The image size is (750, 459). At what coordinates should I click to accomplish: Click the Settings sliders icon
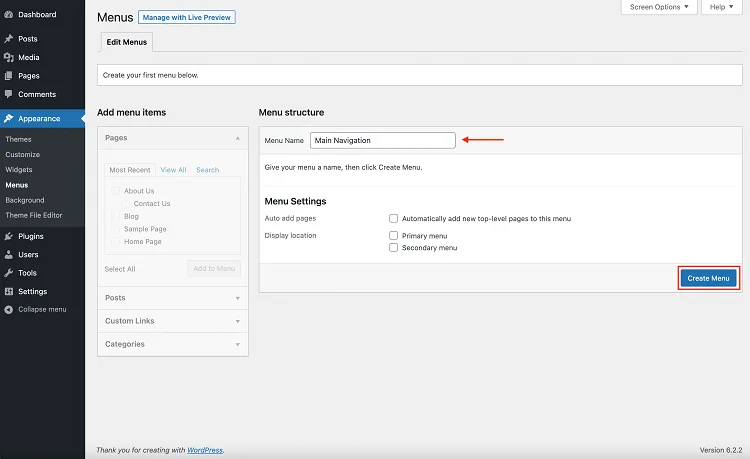[8, 291]
